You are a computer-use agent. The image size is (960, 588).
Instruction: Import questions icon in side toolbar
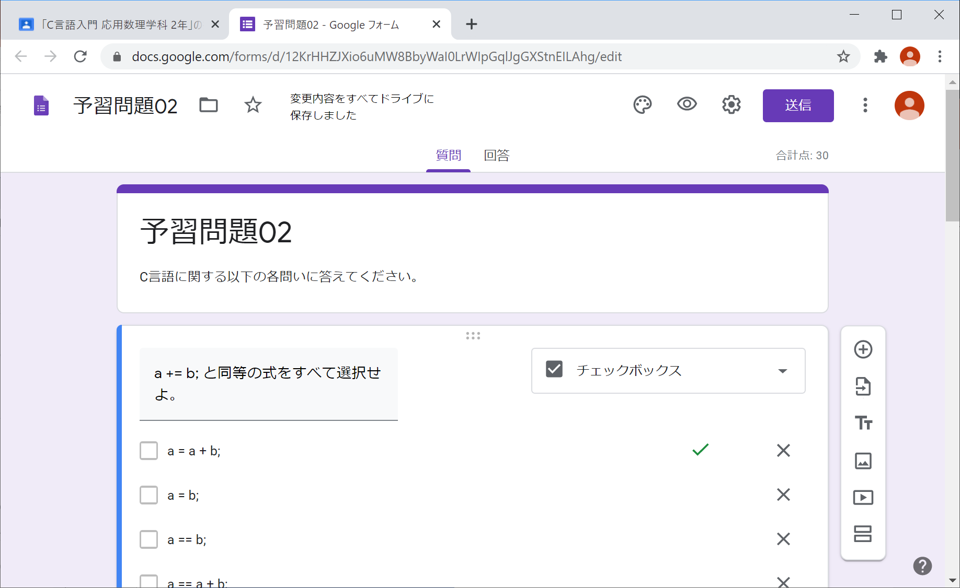[863, 386]
